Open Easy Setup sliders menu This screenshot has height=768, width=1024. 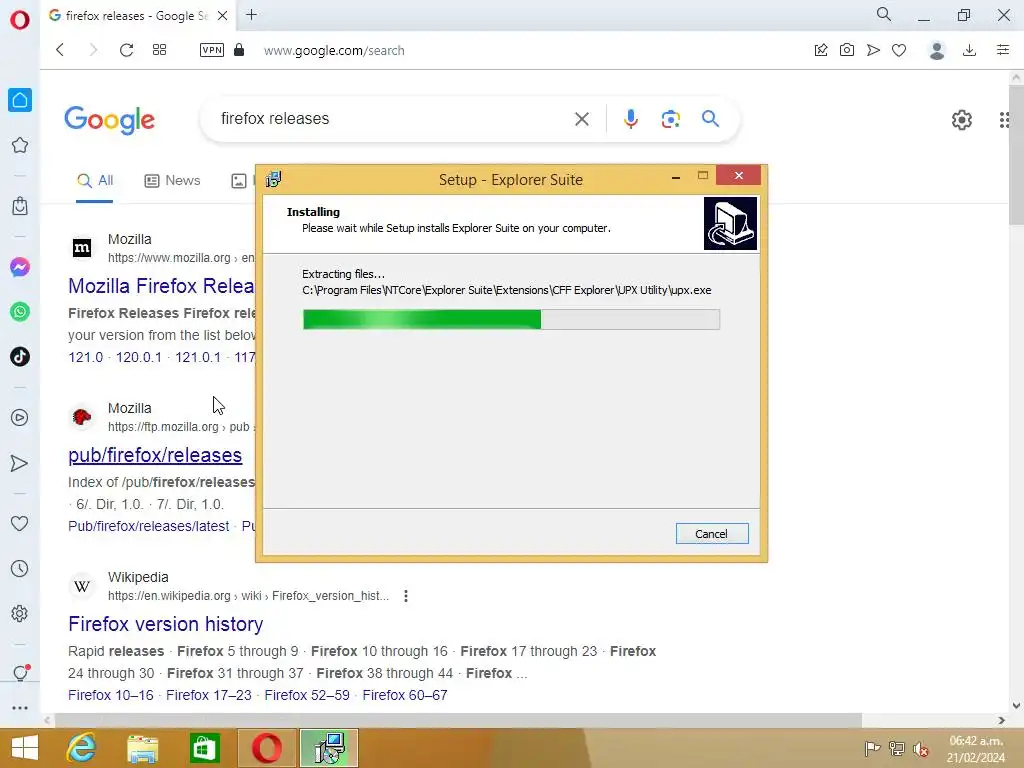[1003, 50]
